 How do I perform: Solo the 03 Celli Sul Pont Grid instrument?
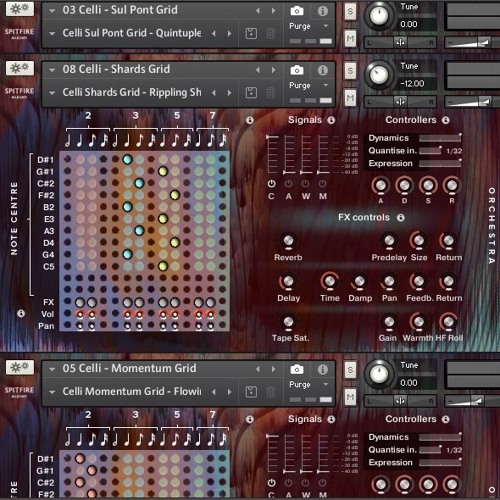tap(350, 11)
